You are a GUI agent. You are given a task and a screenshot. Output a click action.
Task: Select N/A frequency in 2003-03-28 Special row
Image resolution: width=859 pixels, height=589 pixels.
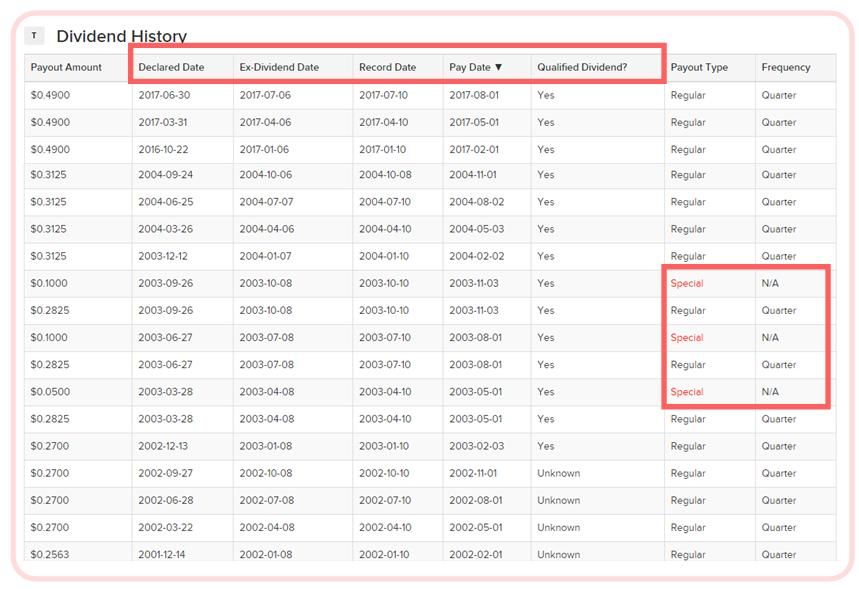pyautogui.click(x=770, y=392)
